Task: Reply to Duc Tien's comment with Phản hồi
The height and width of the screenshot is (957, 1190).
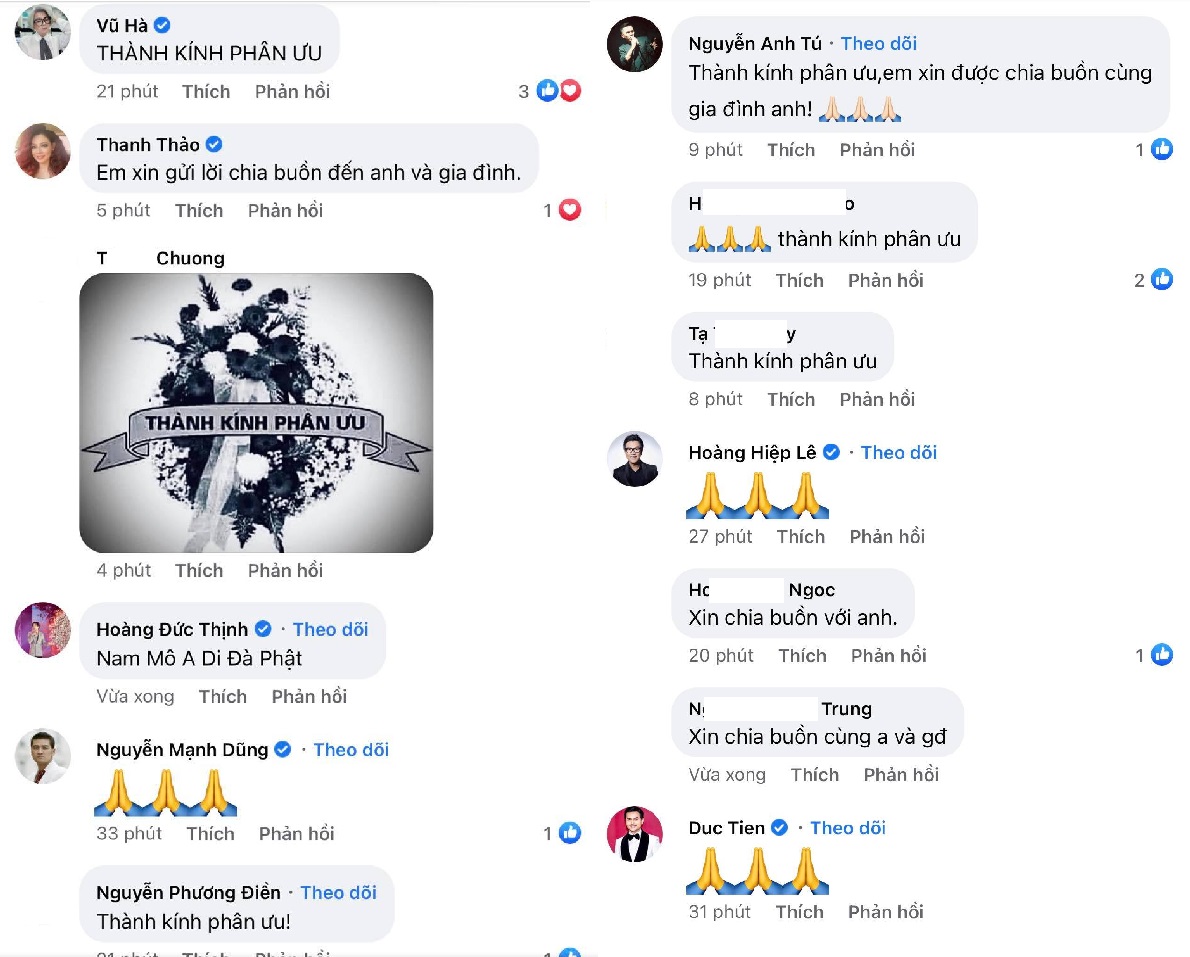Action: pyautogui.click(x=886, y=911)
